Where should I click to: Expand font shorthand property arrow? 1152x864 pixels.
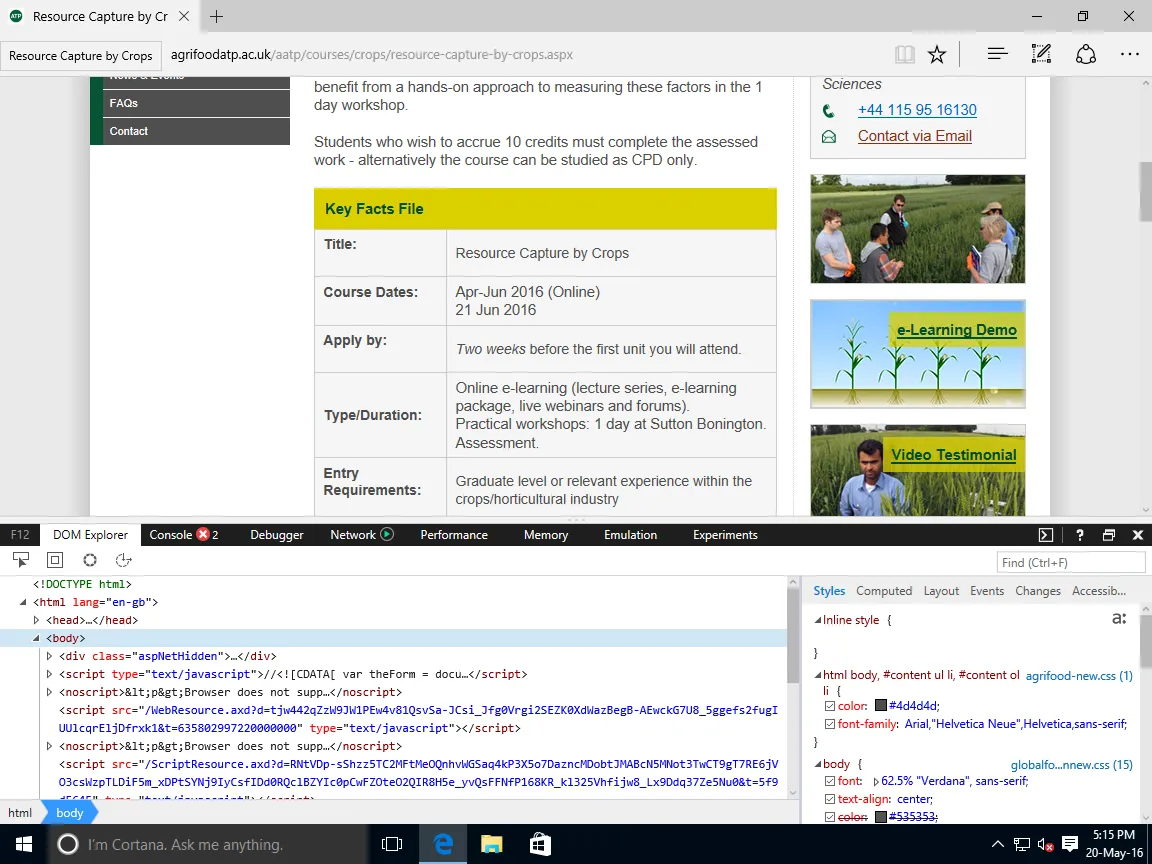(875, 781)
